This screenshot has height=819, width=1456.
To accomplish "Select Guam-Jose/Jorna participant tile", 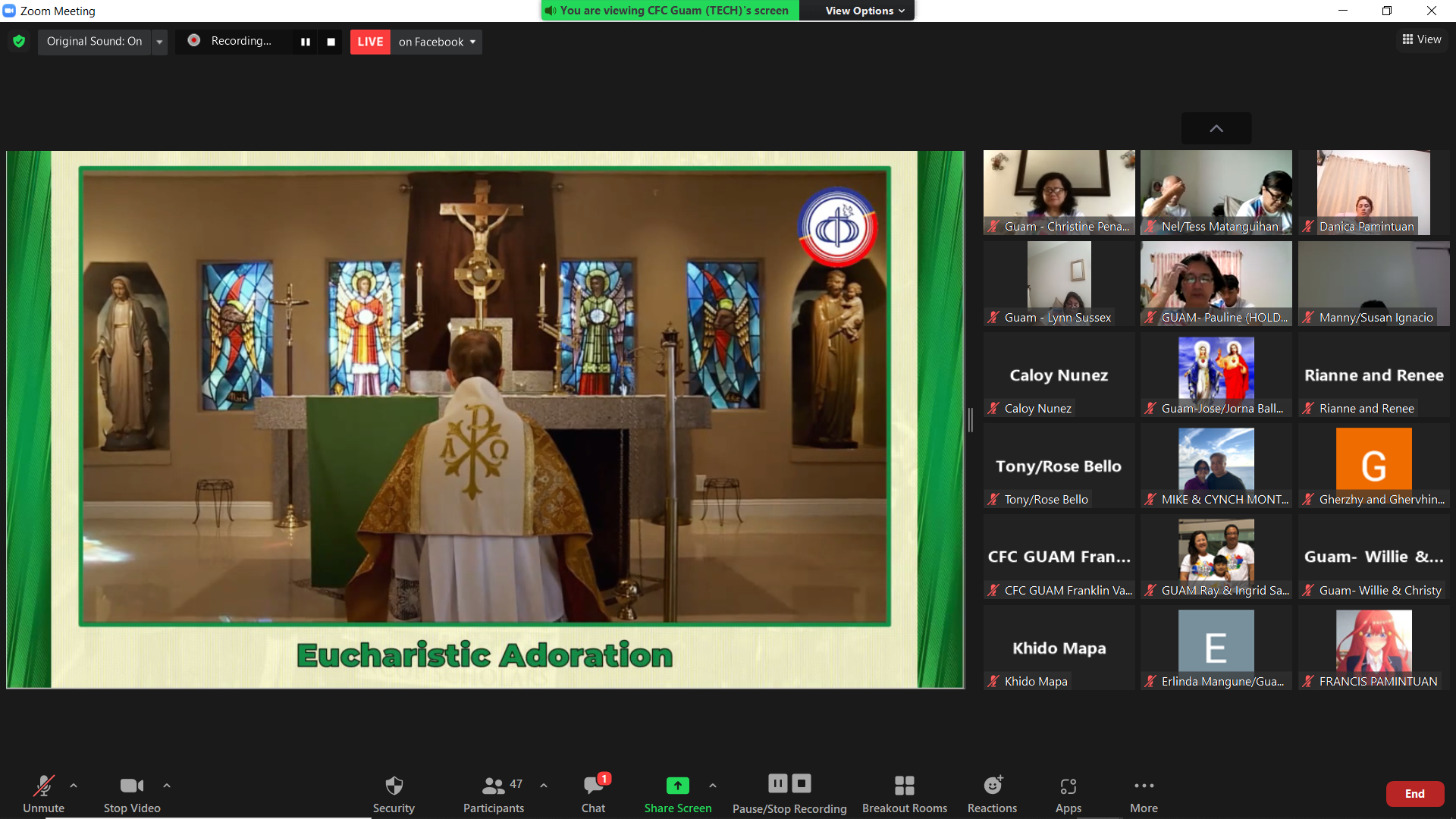I will 1216,375.
